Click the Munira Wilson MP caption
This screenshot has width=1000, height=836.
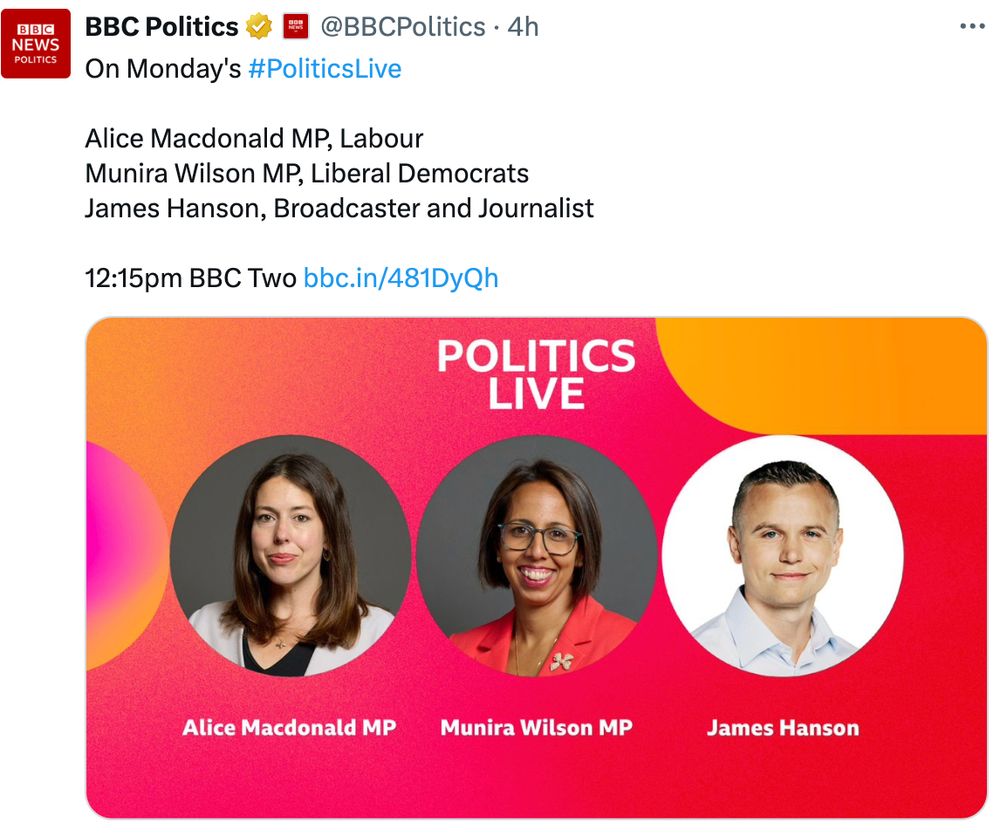[x=536, y=728]
